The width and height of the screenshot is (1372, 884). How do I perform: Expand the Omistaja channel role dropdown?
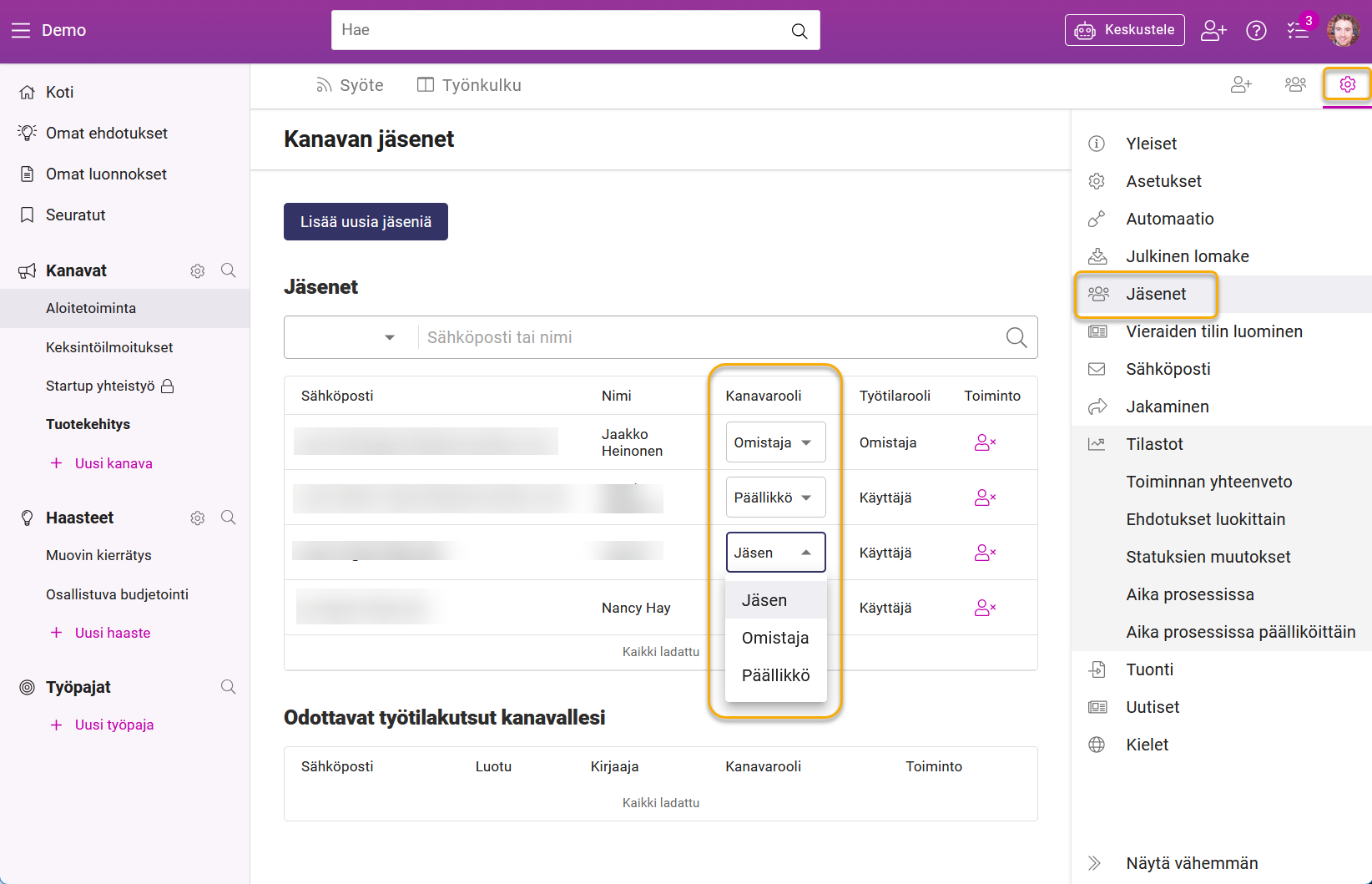[x=775, y=442]
